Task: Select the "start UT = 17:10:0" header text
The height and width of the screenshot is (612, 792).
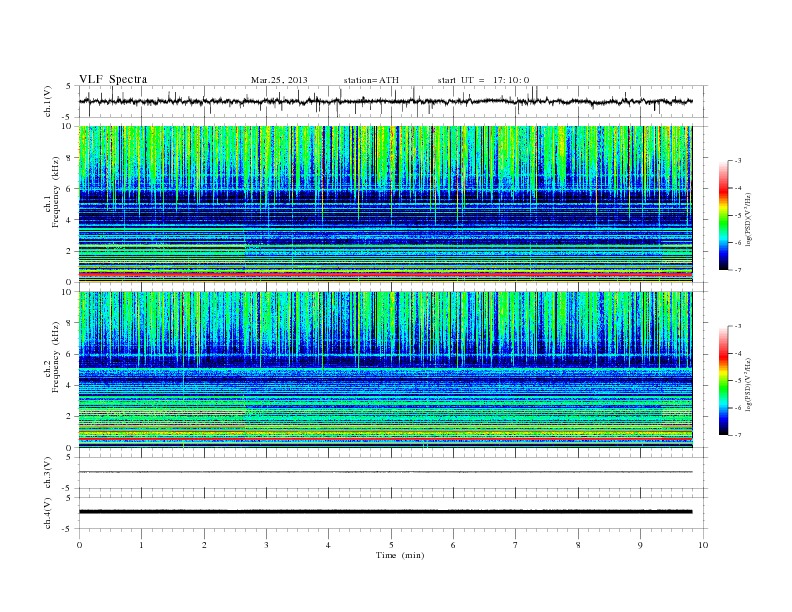Action: (483, 80)
